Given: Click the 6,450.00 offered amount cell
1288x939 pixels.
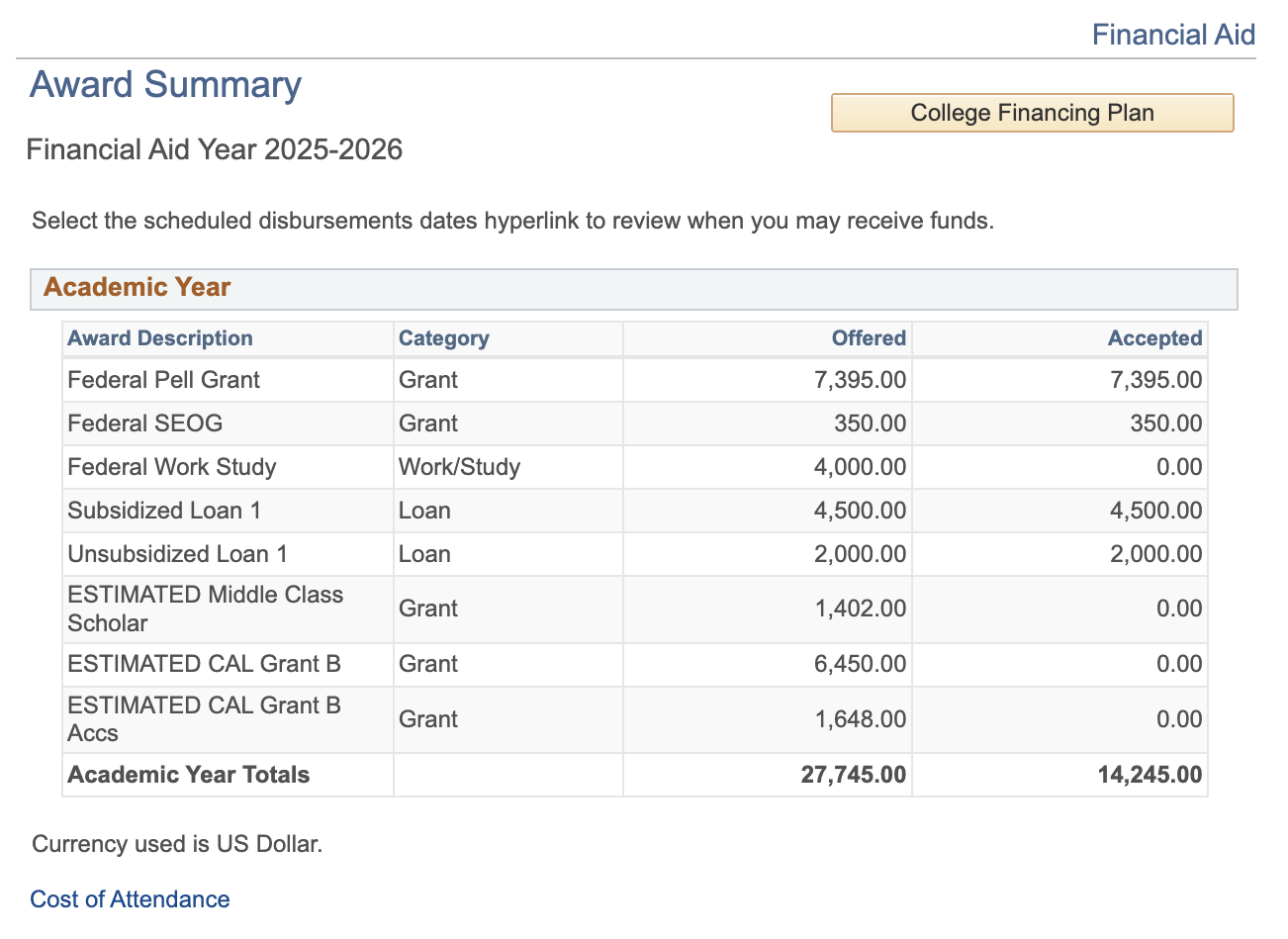Looking at the screenshot, I should 859,664.
